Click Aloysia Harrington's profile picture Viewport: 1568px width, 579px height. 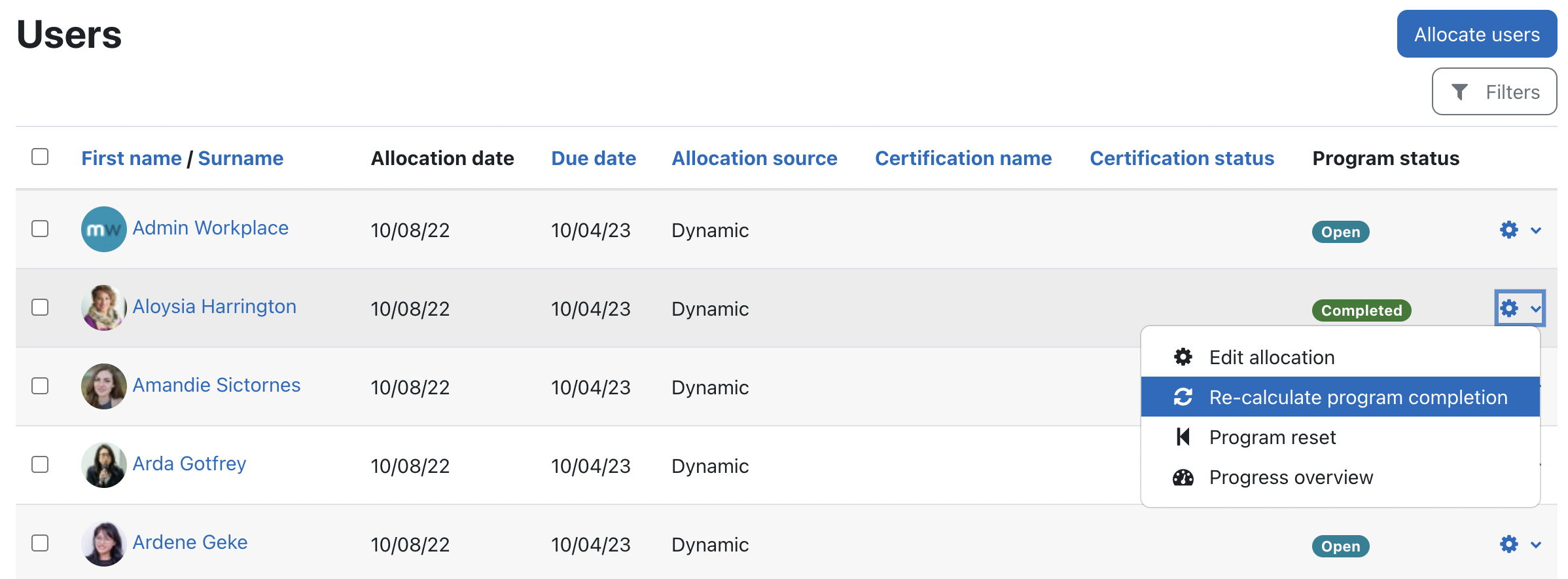coord(103,308)
